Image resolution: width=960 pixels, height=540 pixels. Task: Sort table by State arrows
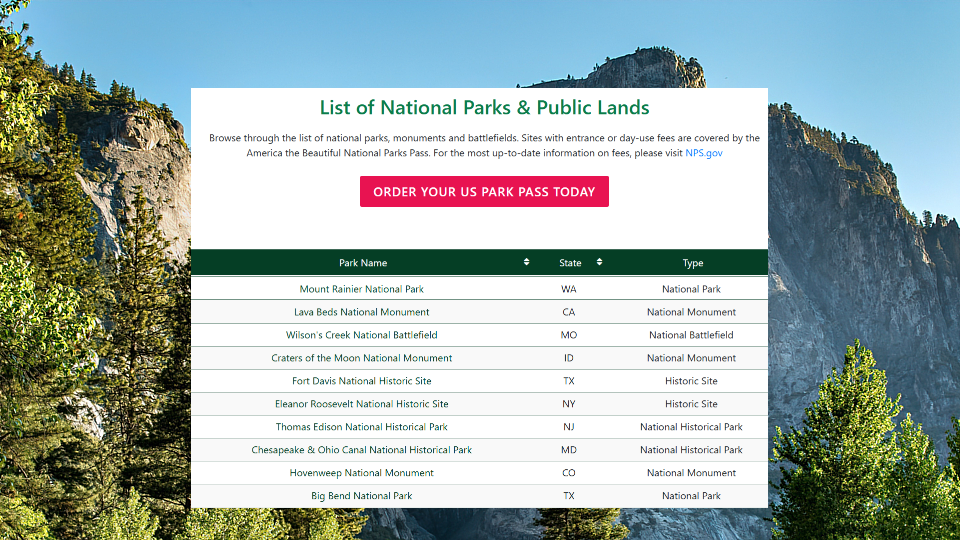pos(599,262)
